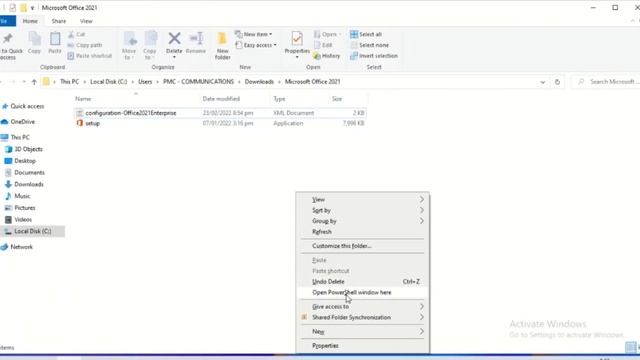Switch to the Home ribbon tab
Image resolution: width=640 pixels, height=360 pixels.
30,21
